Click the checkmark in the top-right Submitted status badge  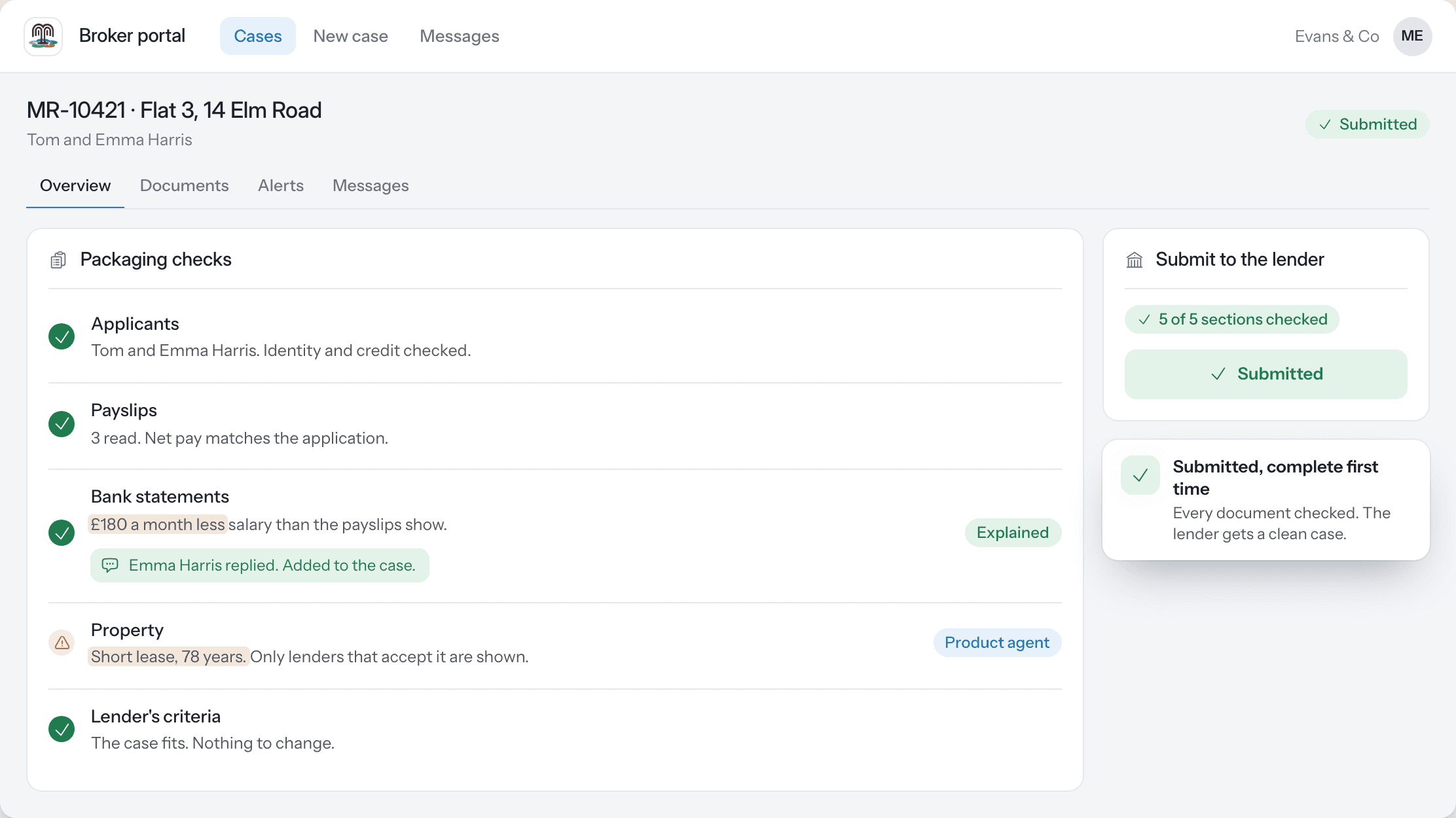1325,124
